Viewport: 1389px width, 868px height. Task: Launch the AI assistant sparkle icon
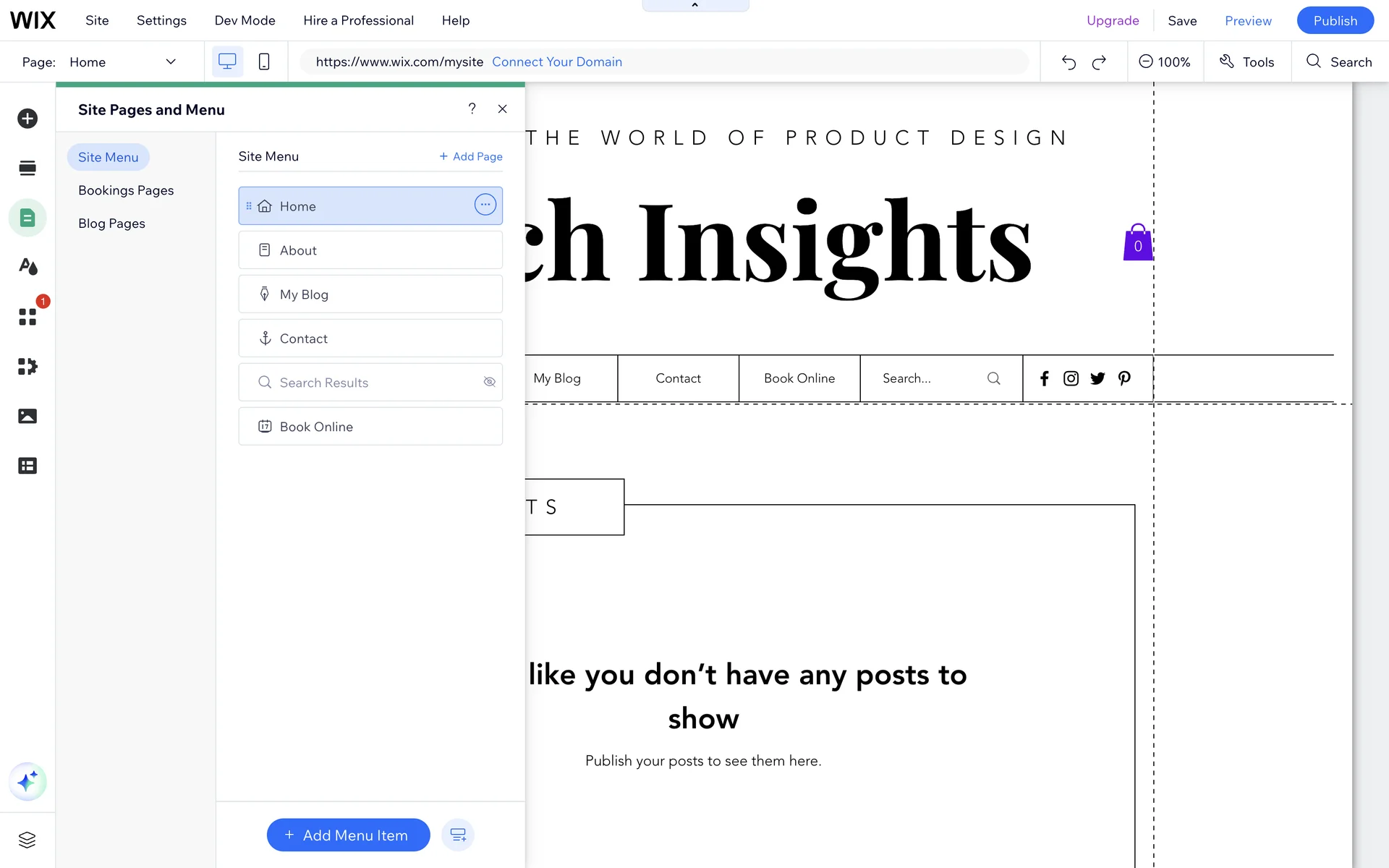(x=27, y=782)
